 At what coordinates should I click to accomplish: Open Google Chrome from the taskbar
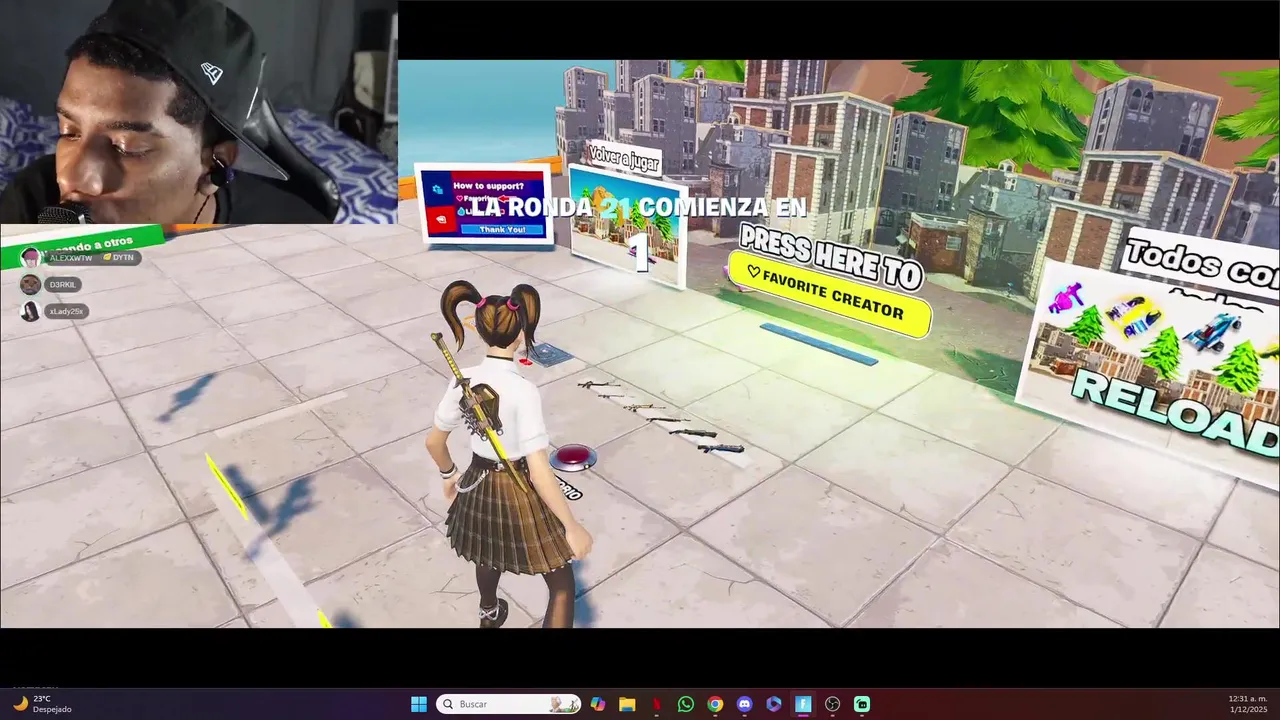pos(715,704)
